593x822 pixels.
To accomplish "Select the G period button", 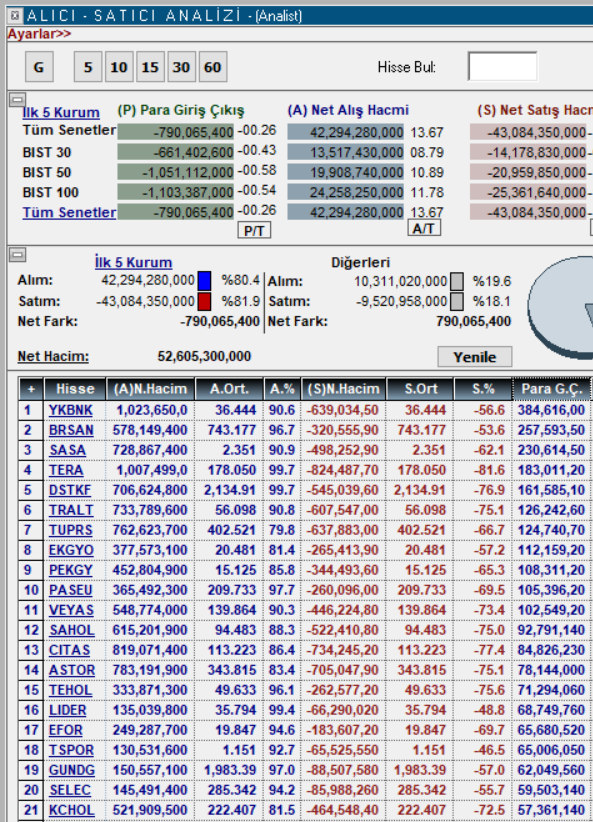I will [39, 67].
